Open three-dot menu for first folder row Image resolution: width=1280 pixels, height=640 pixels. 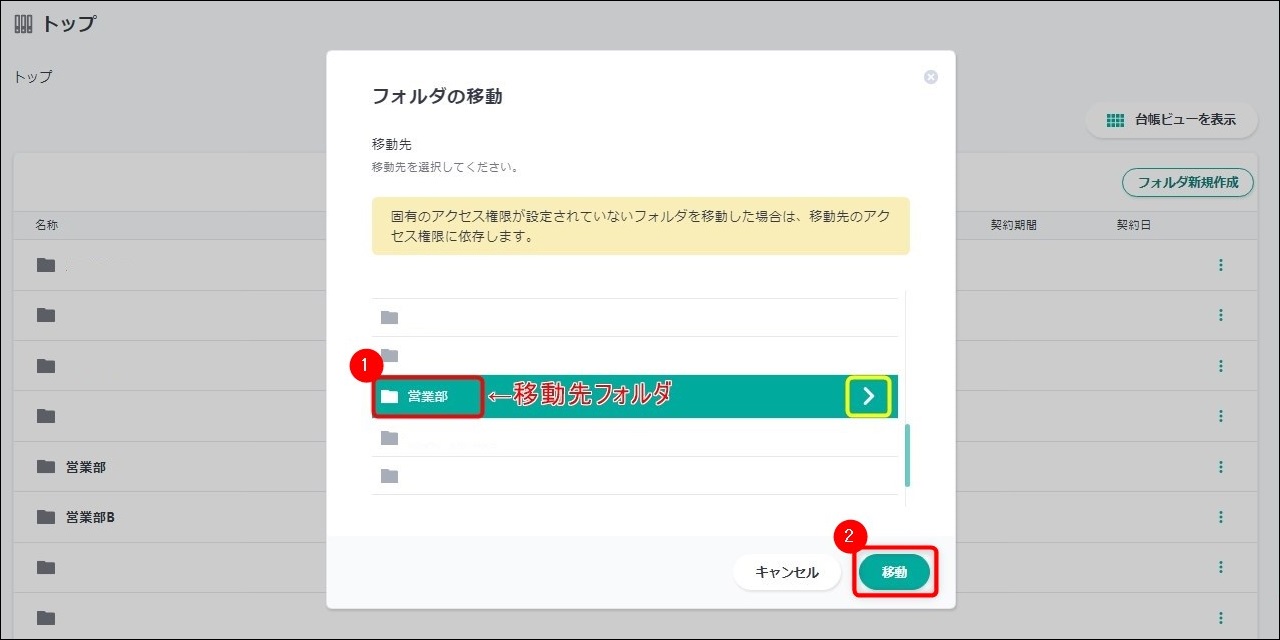[1220, 265]
